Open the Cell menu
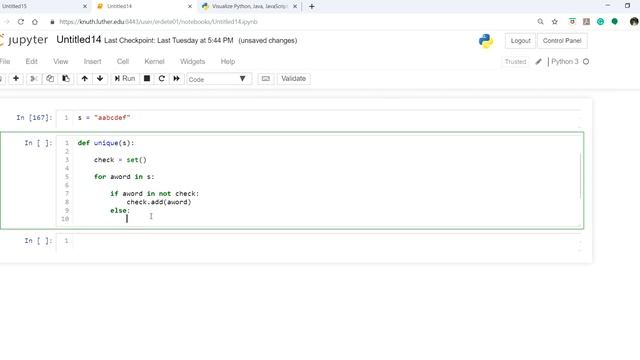This screenshot has height=360, width=640. pyautogui.click(x=123, y=61)
